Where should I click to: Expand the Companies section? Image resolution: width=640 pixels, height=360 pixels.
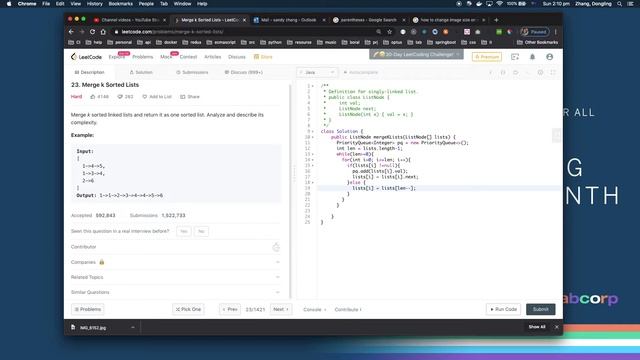pos(176,262)
